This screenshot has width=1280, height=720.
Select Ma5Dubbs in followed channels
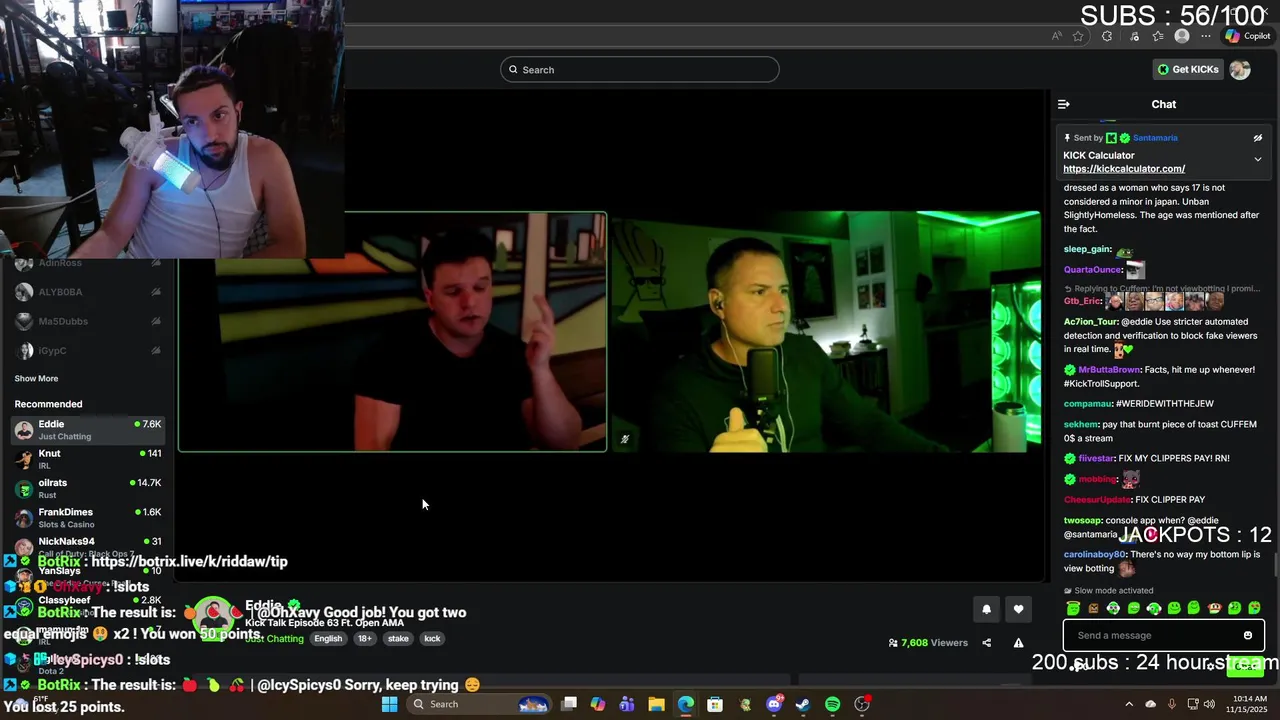(88, 321)
